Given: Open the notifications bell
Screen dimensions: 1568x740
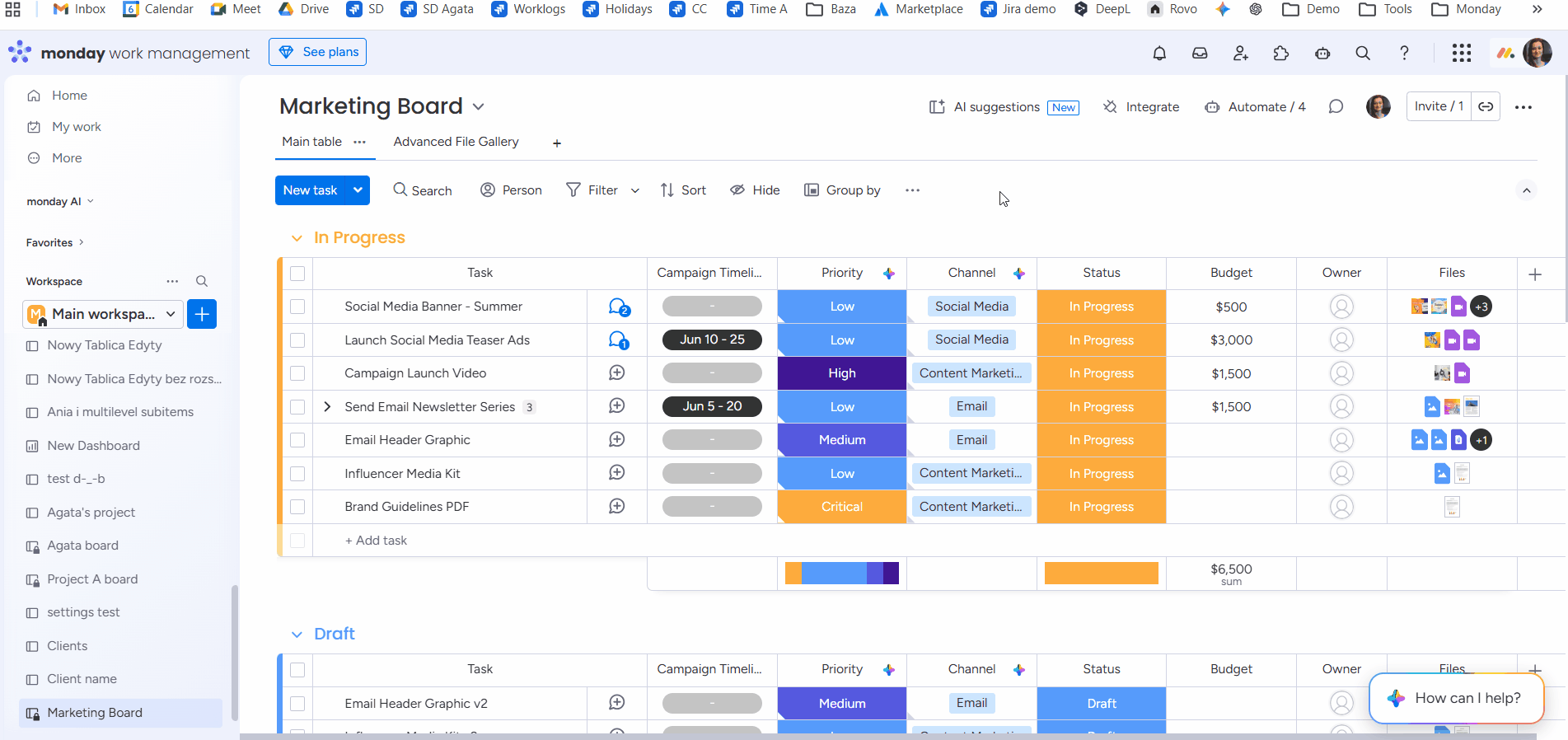Looking at the screenshot, I should pyautogui.click(x=1159, y=54).
